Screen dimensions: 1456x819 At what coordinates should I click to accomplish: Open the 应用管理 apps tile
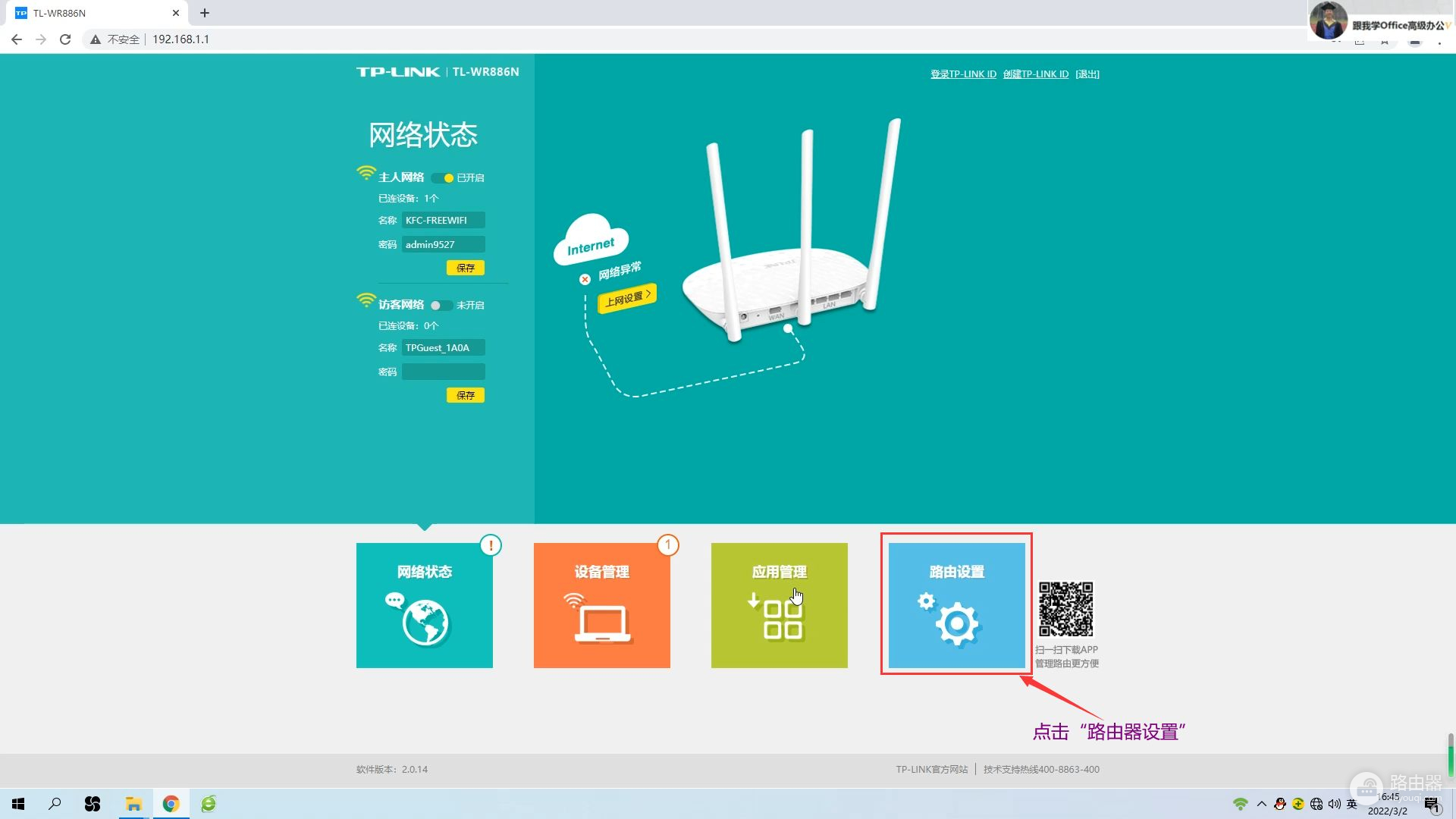[779, 605]
